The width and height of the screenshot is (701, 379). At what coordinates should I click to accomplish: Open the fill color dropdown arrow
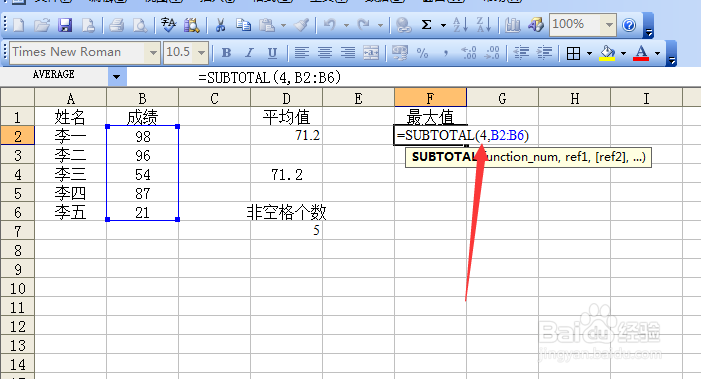coord(623,54)
